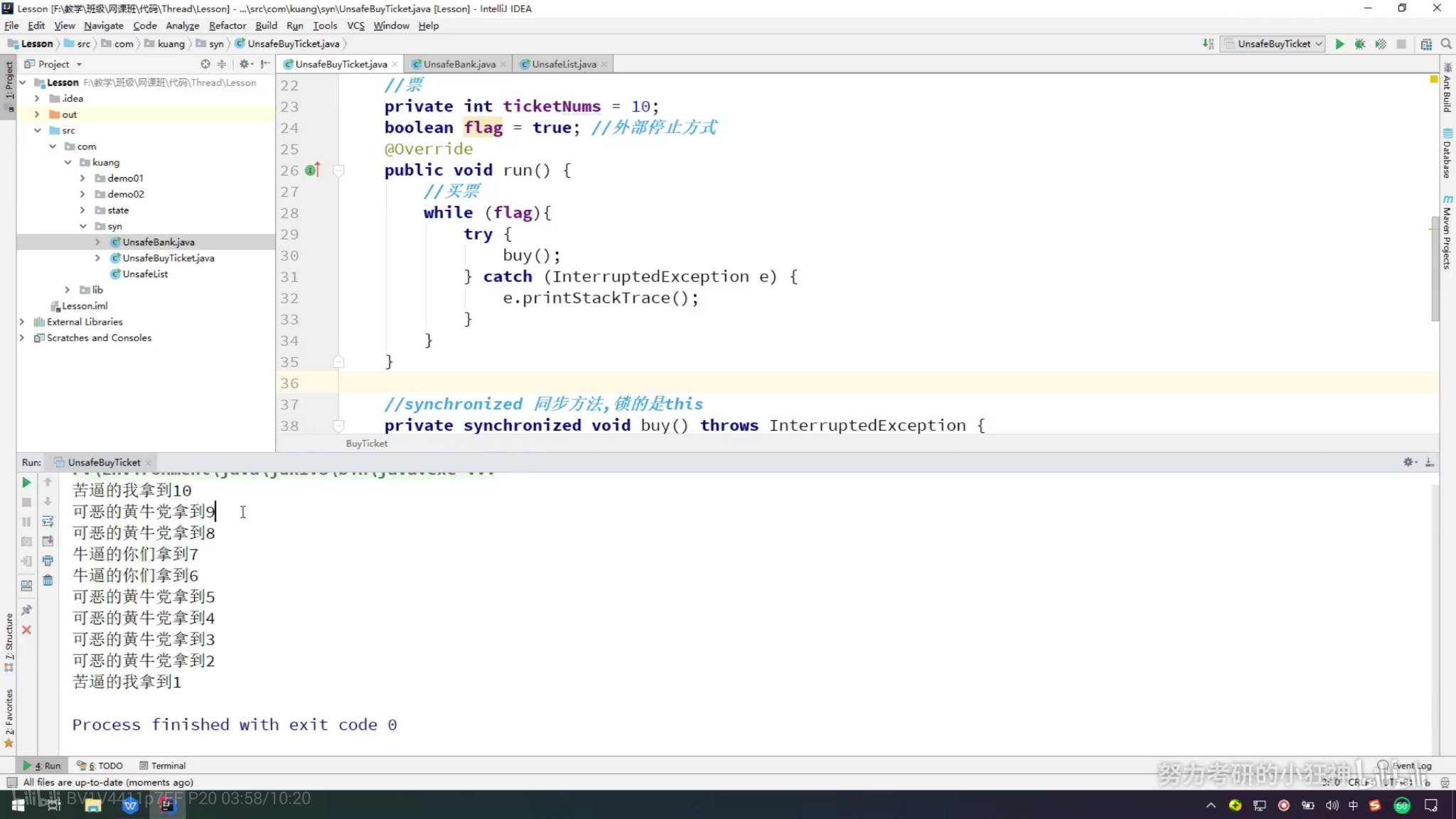Viewport: 1456px width, 819px height.
Task: Expand the demo01 package
Action: (x=82, y=178)
